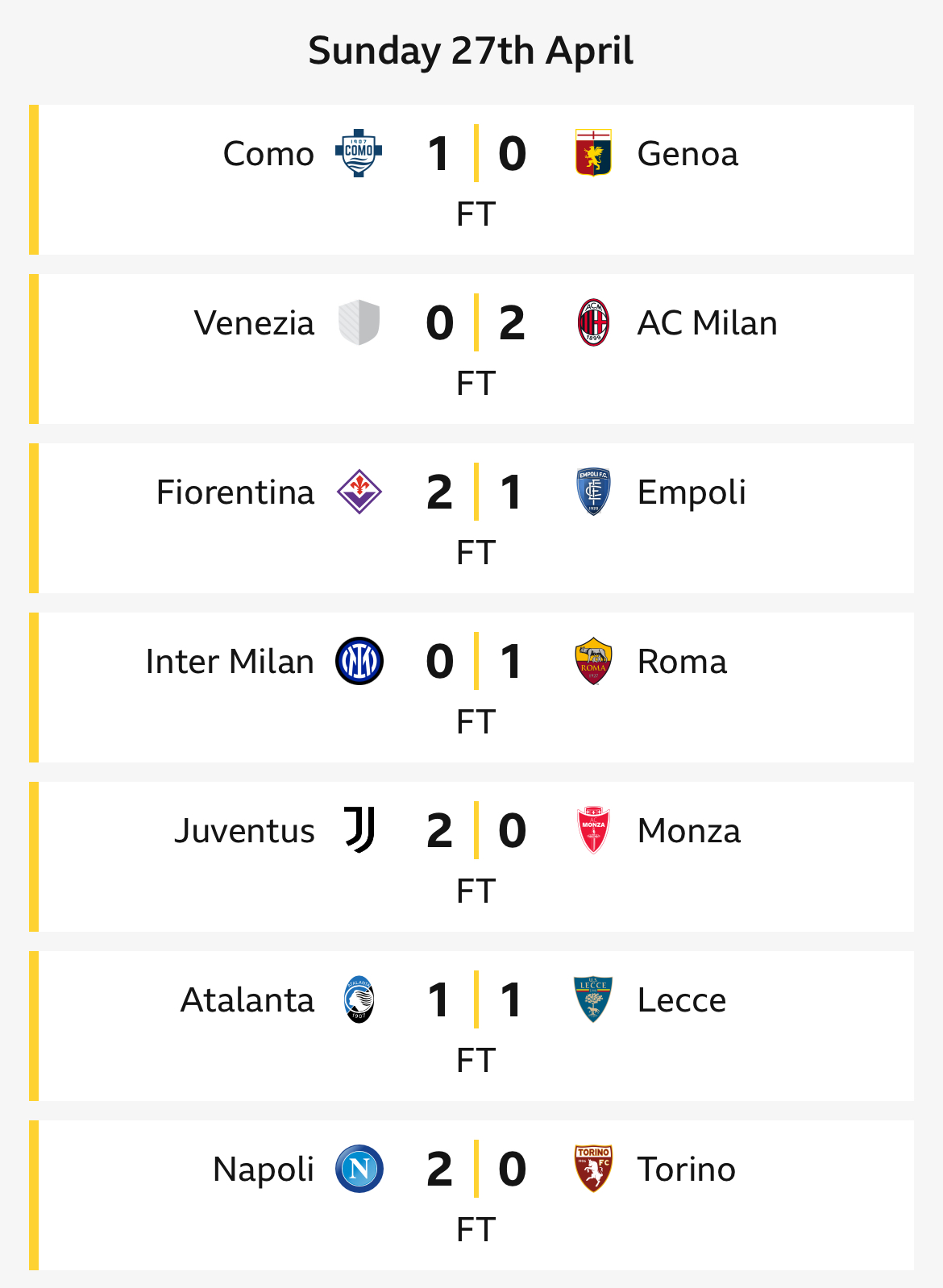Image resolution: width=943 pixels, height=1288 pixels.
Task: Click the Inter Milan club crest
Action: coord(359,661)
